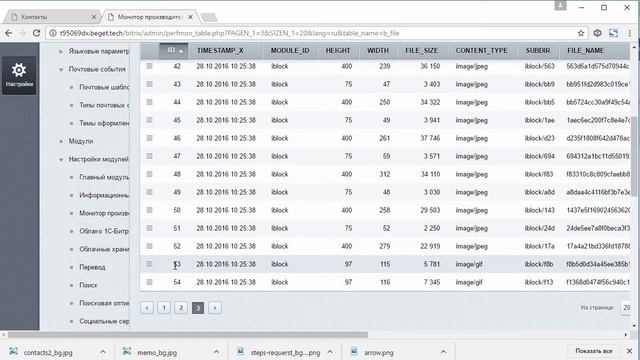Close the Контакты tab
The image size is (640, 360).
pyautogui.click(x=94, y=17)
